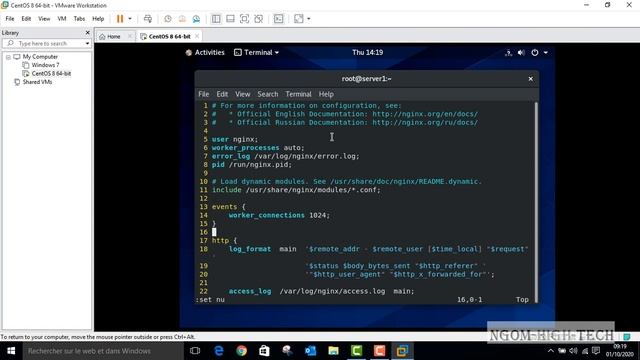Image resolution: width=640 pixels, height=360 pixels.
Task: Open Task View on the taskbar
Action: click(x=195, y=351)
